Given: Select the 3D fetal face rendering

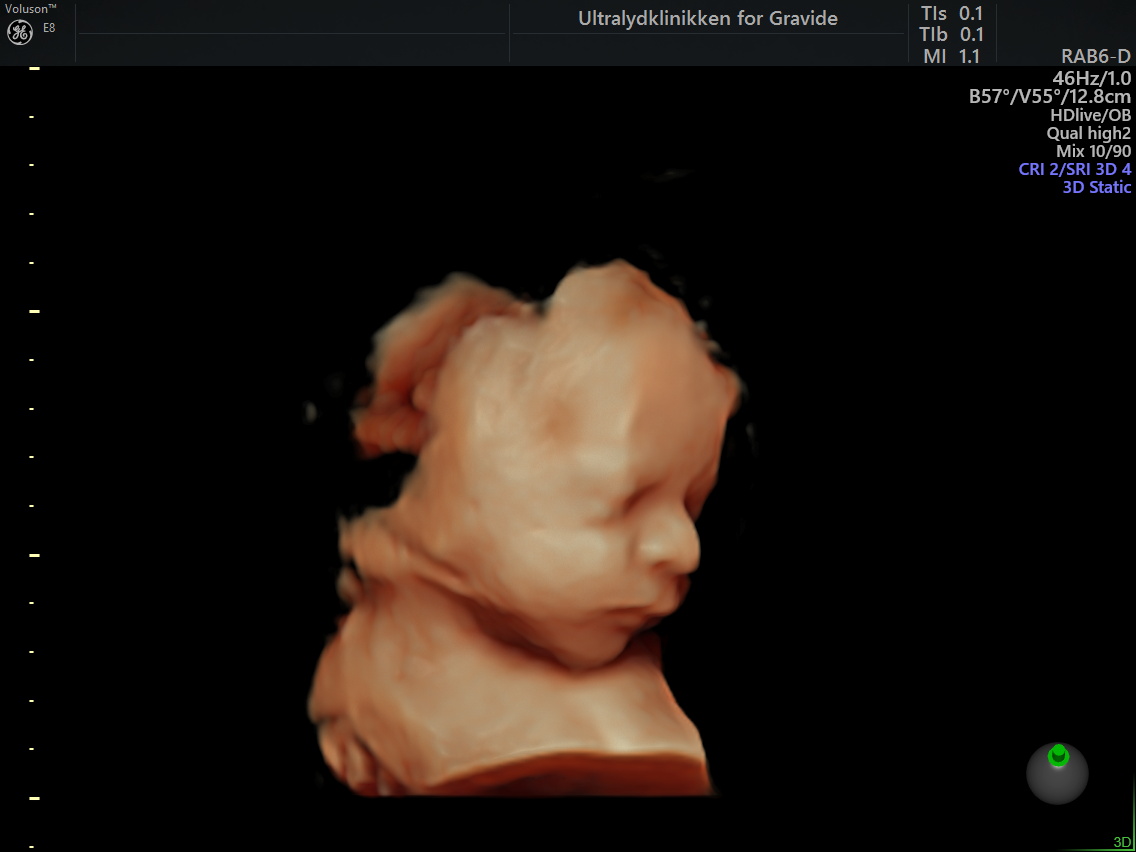Looking at the screenshot, I should [527, 528].
